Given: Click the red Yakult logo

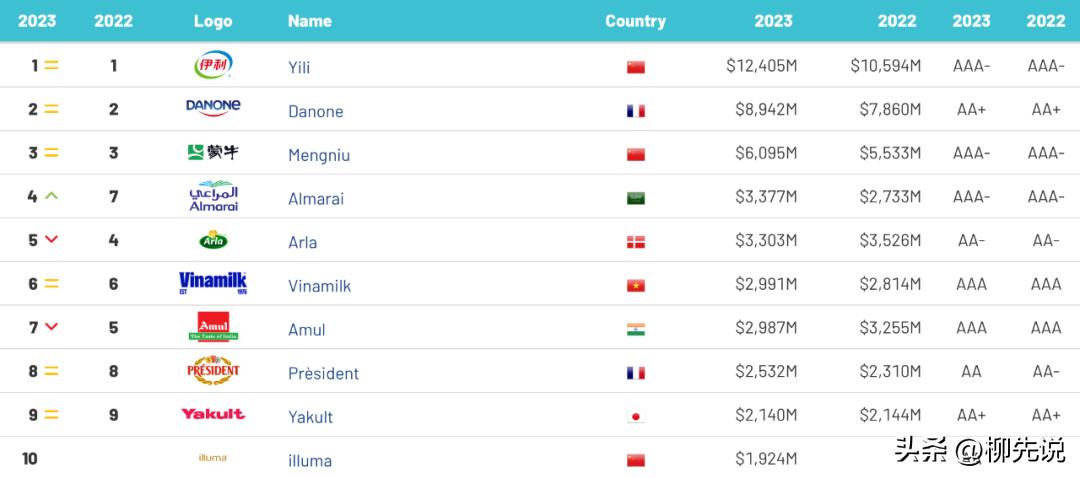Looking at the screenshot, I should click(x=213, y=414).
